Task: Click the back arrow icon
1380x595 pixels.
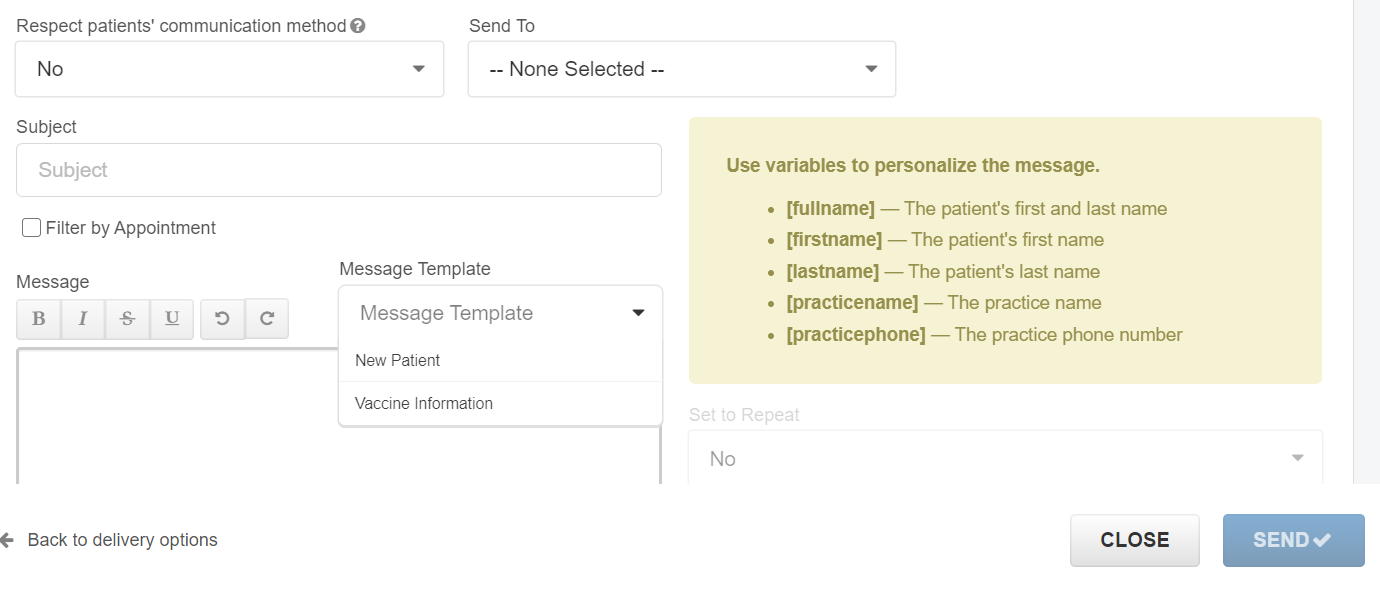Action: tap(7, 540)
